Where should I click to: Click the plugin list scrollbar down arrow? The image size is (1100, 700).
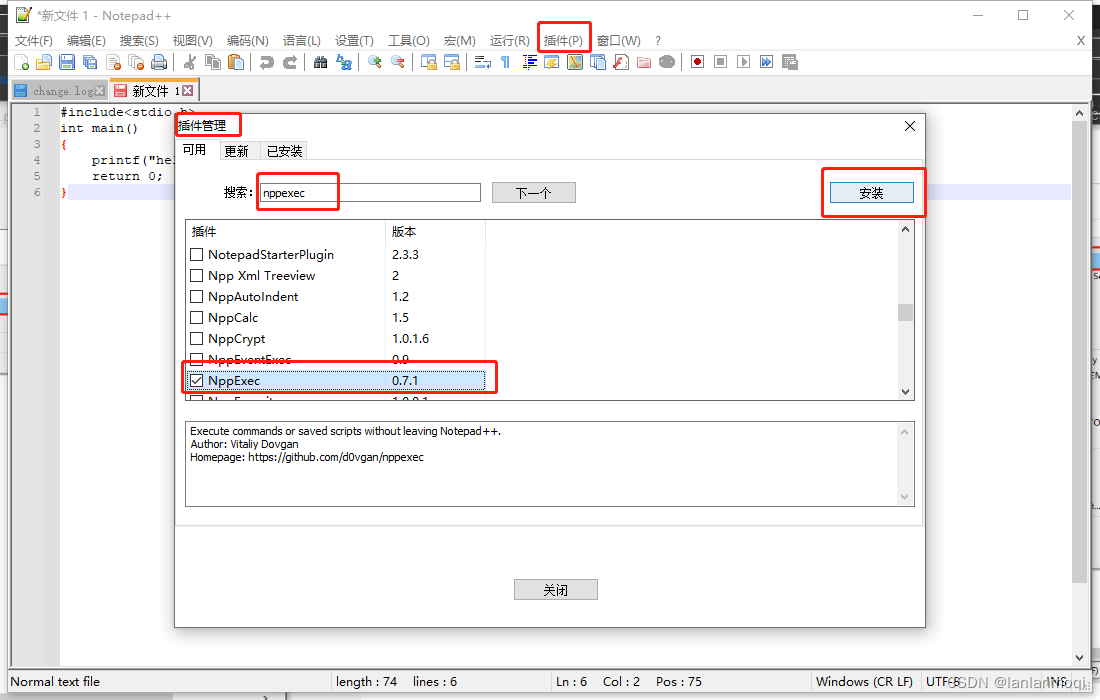(x=905, y=390)
